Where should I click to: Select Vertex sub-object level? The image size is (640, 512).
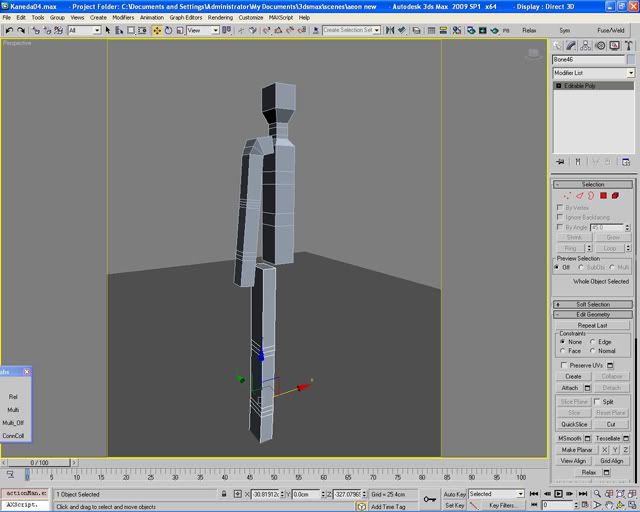567,196
